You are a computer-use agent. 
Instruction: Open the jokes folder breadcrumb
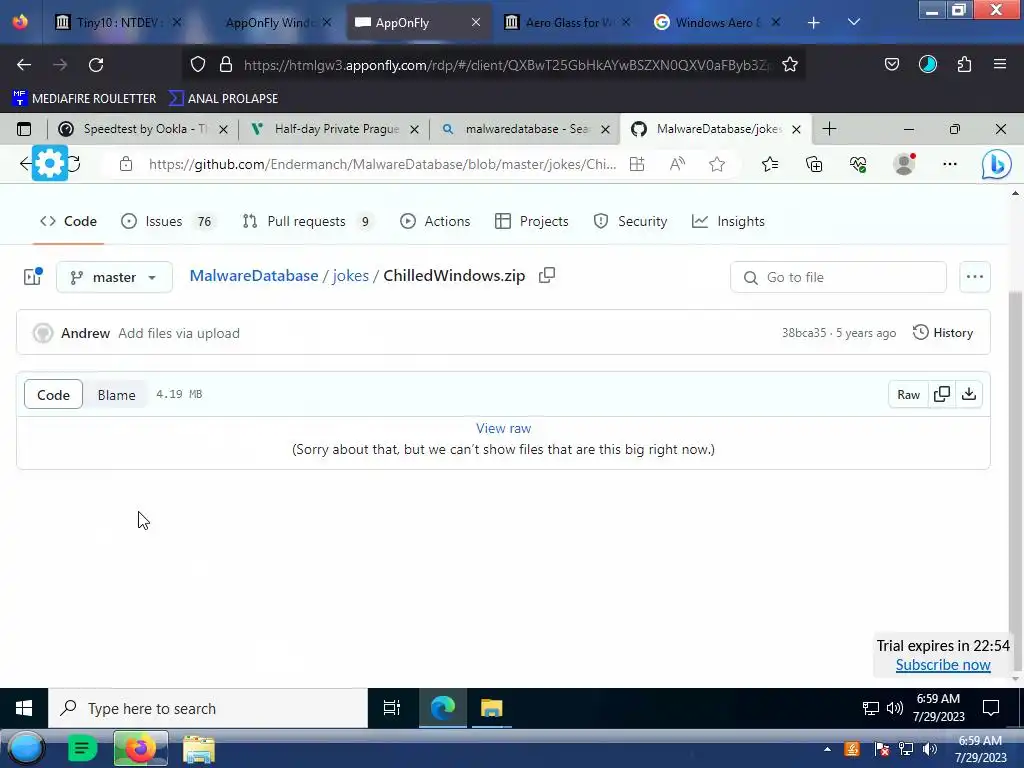tap(351, 276)
